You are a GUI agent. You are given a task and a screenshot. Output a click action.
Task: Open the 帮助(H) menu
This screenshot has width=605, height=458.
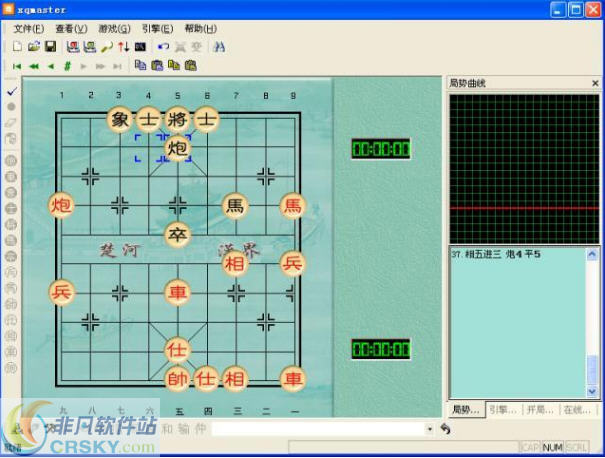(201, 29)
